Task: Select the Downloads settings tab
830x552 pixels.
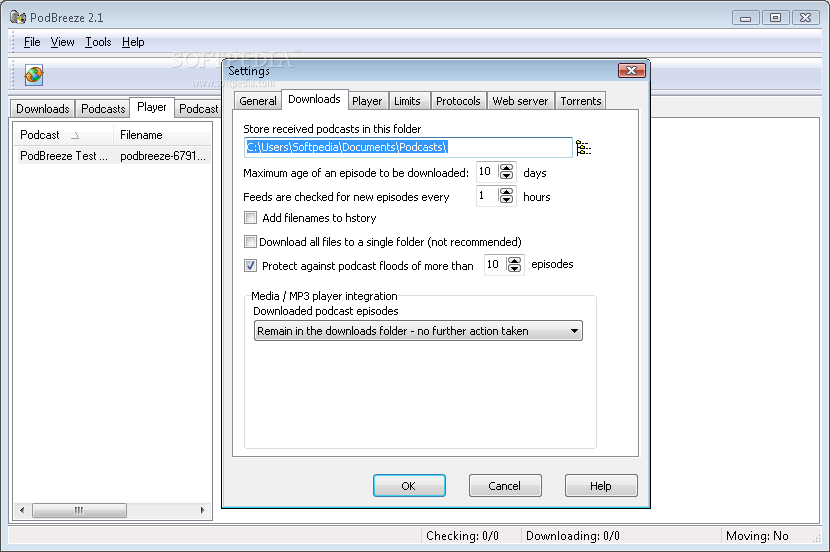Action: click(x=314, y=99)
